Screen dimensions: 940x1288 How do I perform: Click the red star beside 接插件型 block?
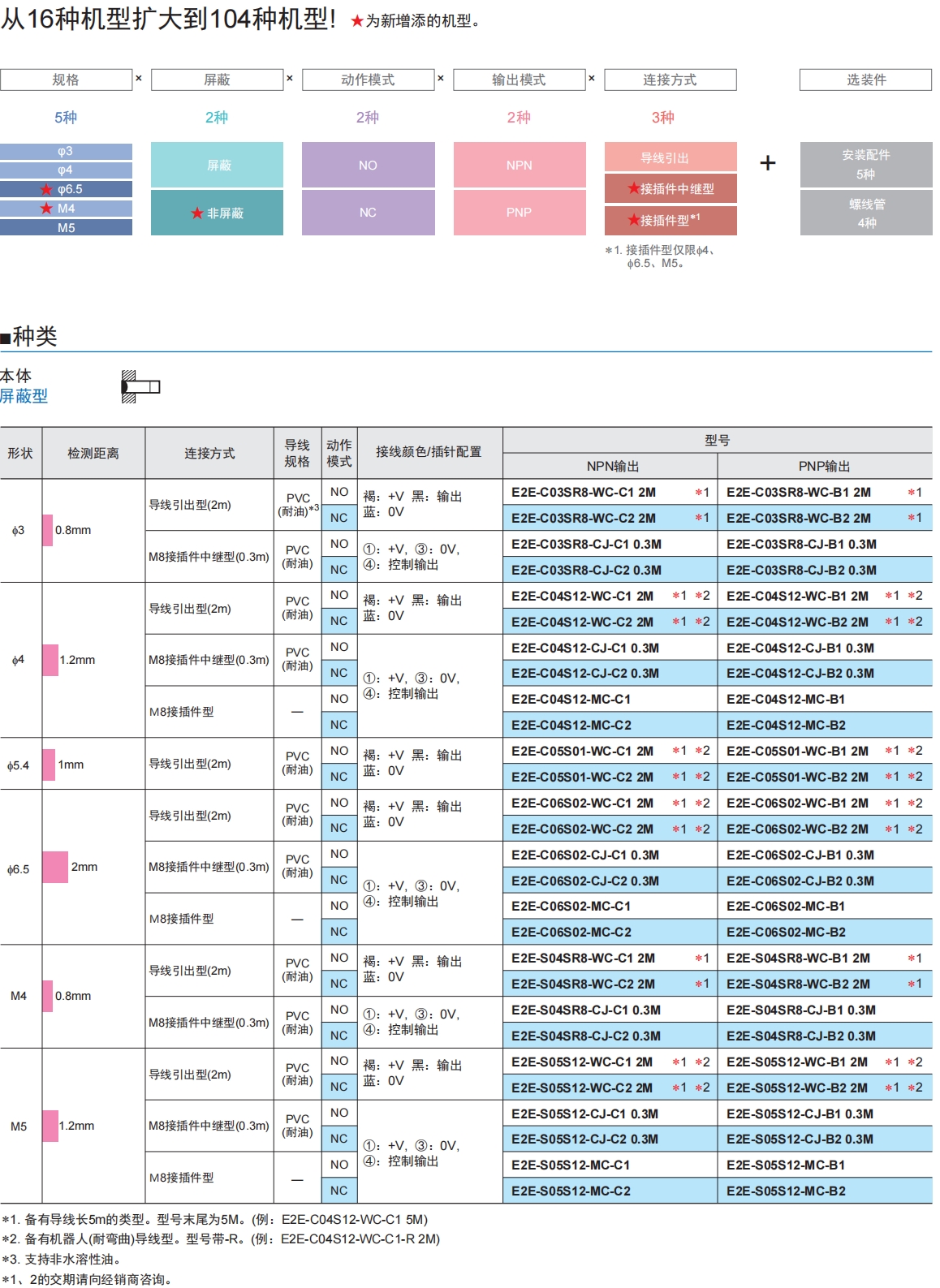tap(633, 220)
